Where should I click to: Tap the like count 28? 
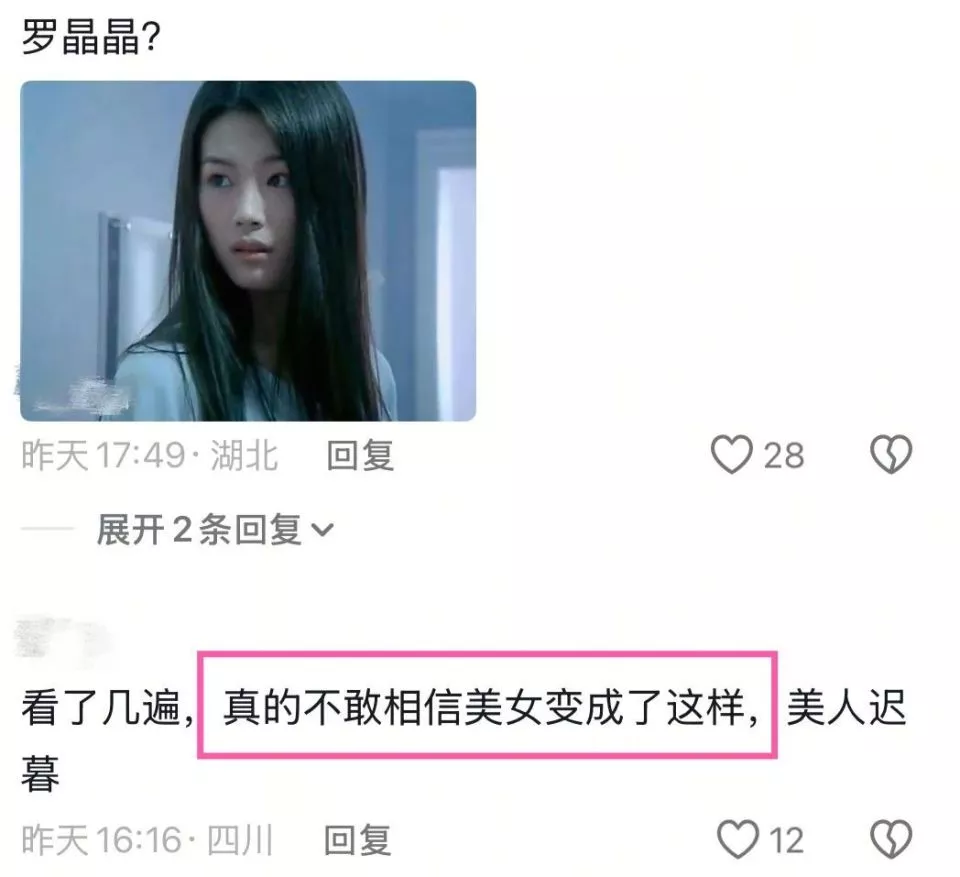784,456
